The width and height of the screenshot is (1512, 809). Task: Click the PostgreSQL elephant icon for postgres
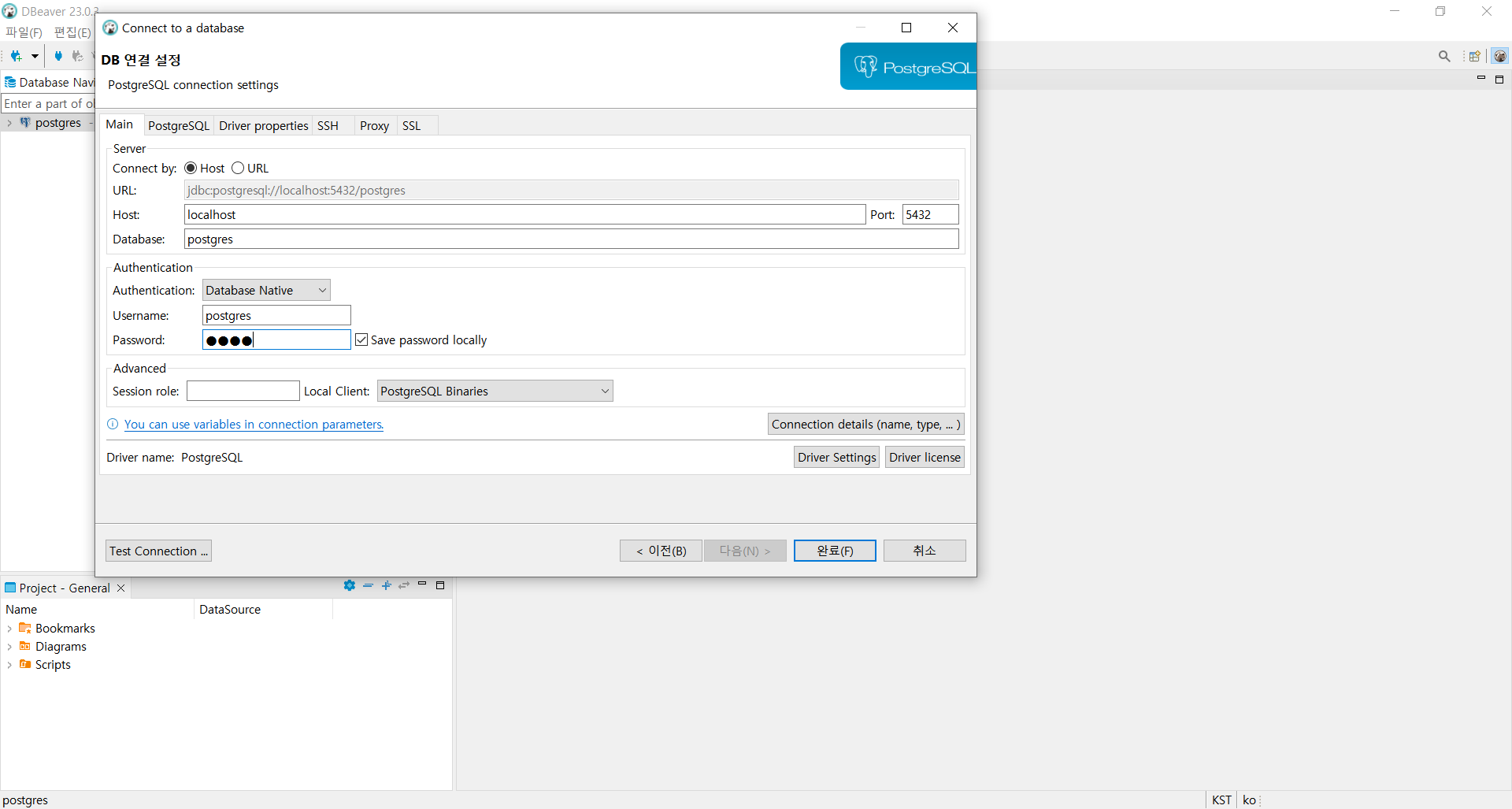pyautogui.click(x=25, y=122)
